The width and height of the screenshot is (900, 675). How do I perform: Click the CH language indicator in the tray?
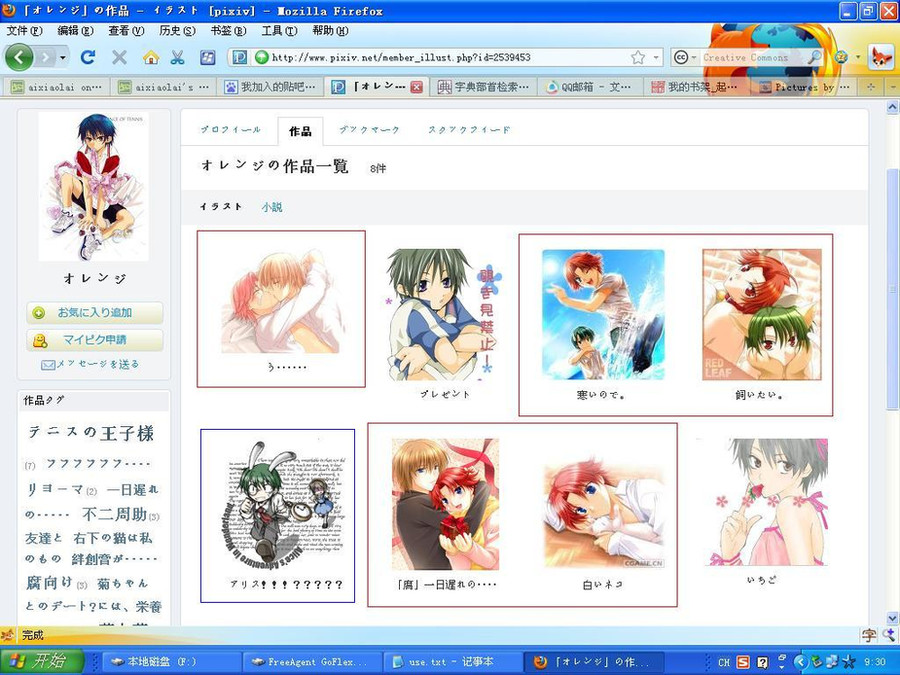click(724, 662)
